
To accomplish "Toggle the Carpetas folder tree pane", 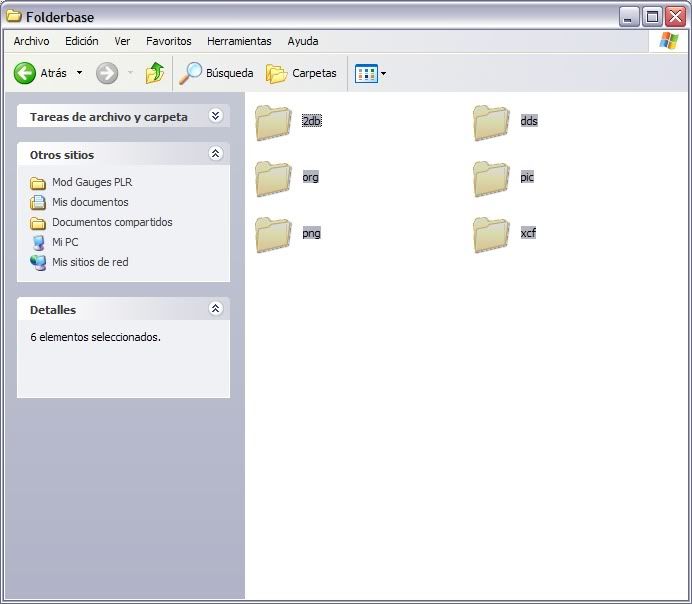I will 301,73.
